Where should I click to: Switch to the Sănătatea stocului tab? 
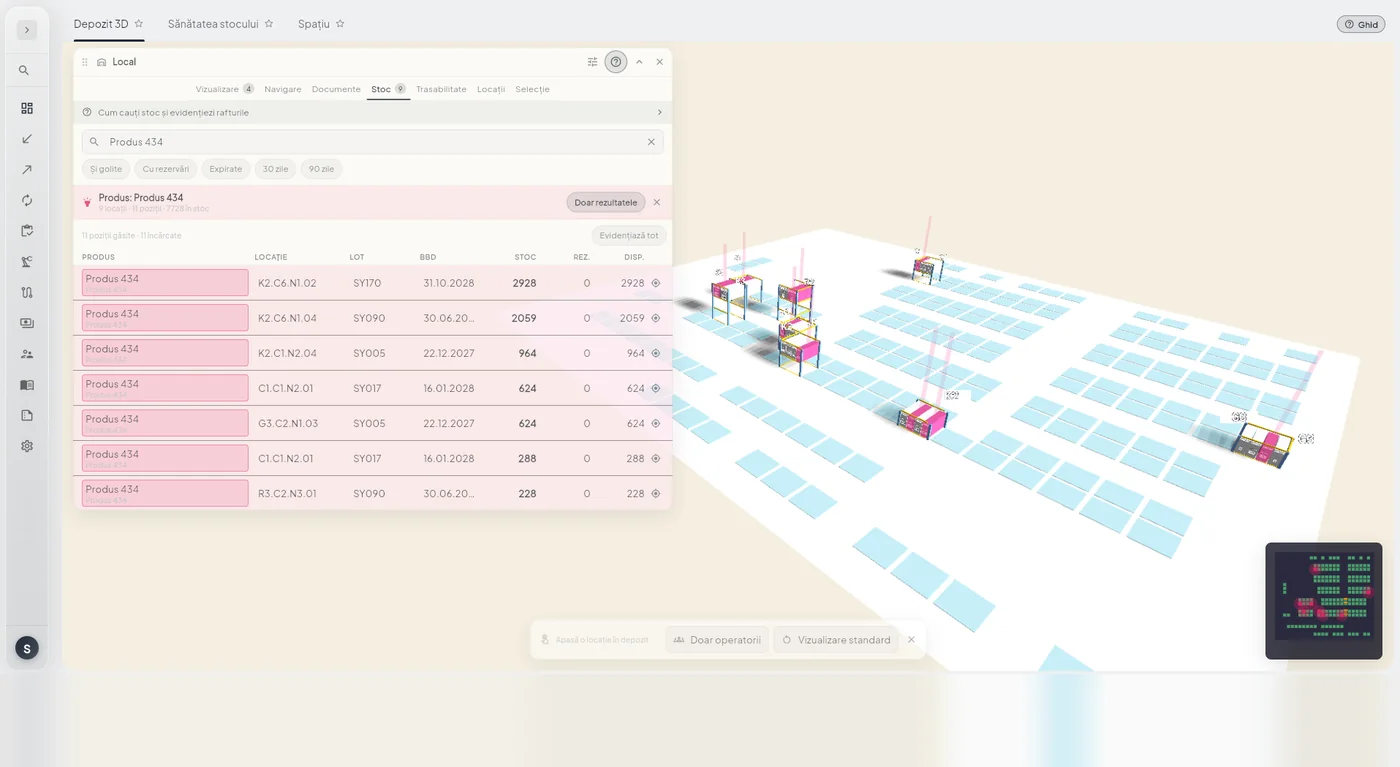point(213,24)
